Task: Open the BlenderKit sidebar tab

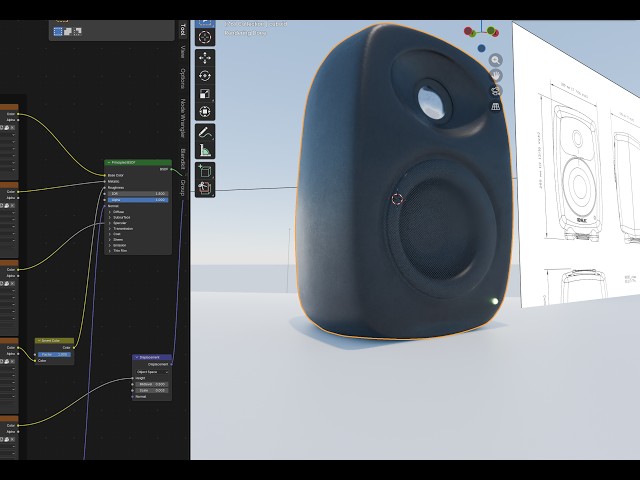Action: (x=183, y=159)
